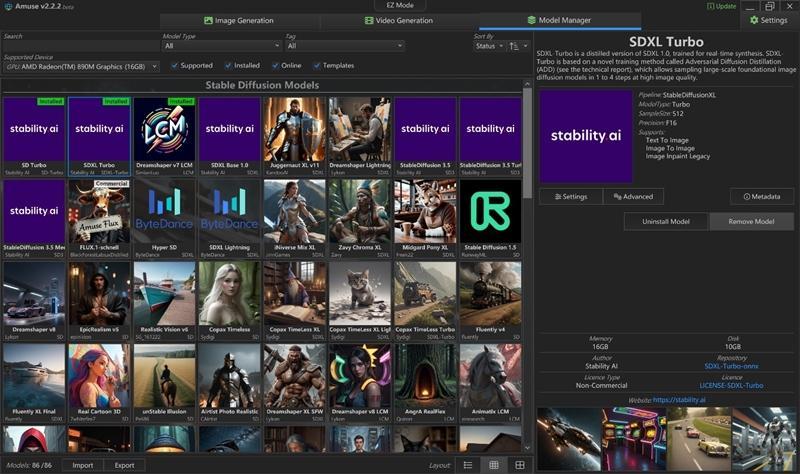
Task: Expand the Model Type dropdown
Action: pyautogui.click(x=220, y=46)
